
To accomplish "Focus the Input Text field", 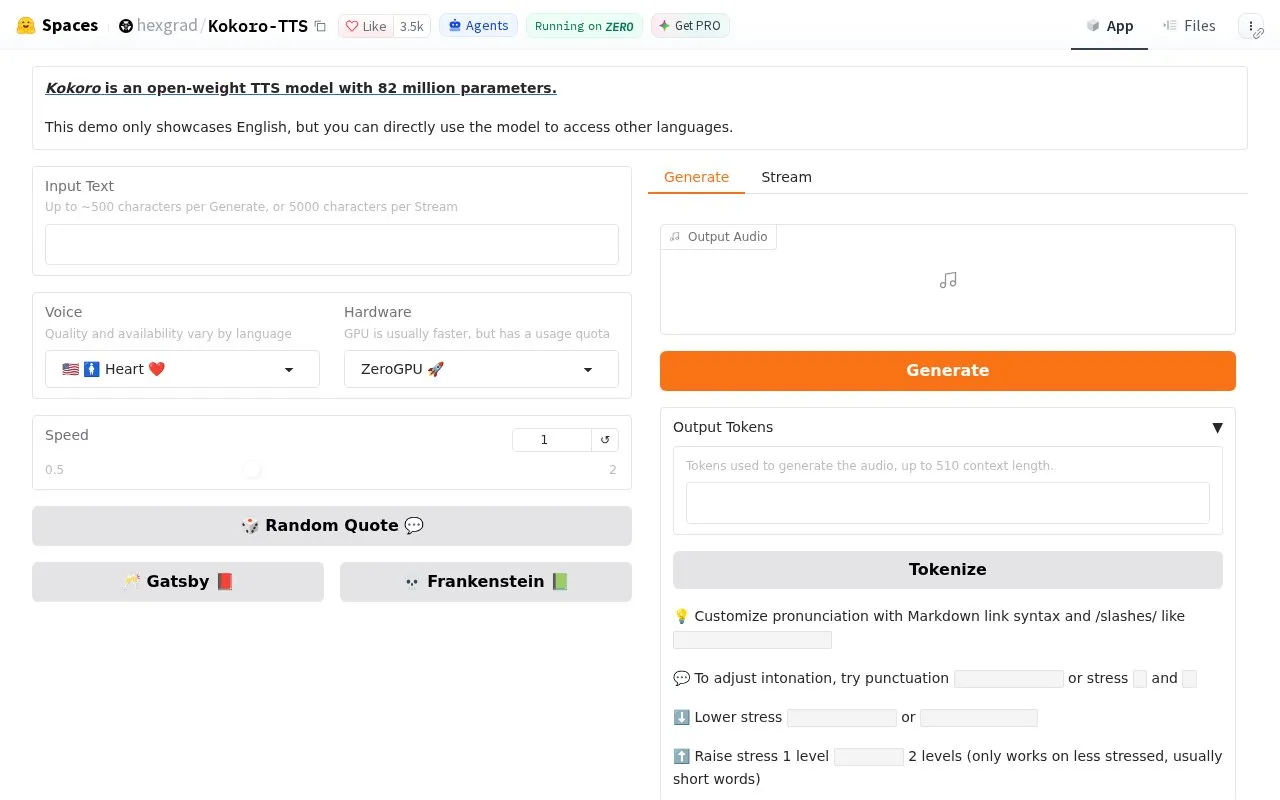I will pyautogui.click(x=332, y=244).
